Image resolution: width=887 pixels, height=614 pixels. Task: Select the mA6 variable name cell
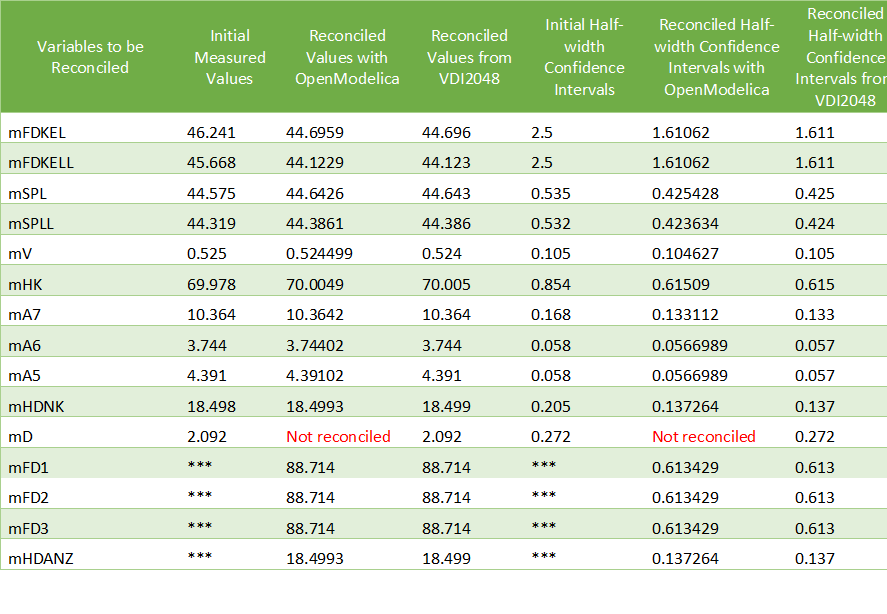tap(23, 345)
